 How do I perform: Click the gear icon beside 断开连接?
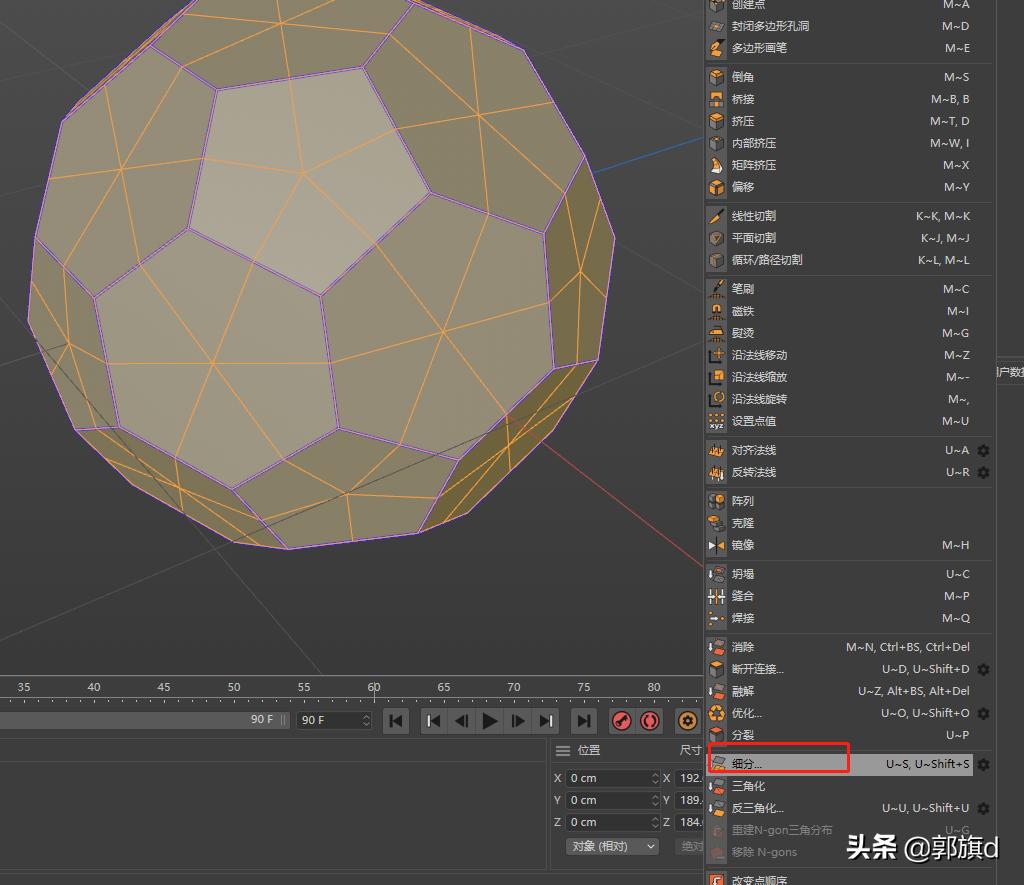click(x=982, y=669)
